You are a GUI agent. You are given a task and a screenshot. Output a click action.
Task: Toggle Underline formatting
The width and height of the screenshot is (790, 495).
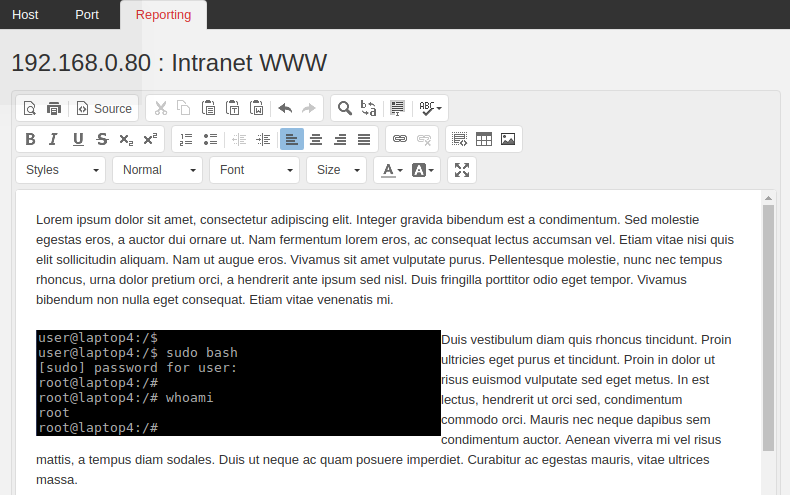click(x=78, y=139)
